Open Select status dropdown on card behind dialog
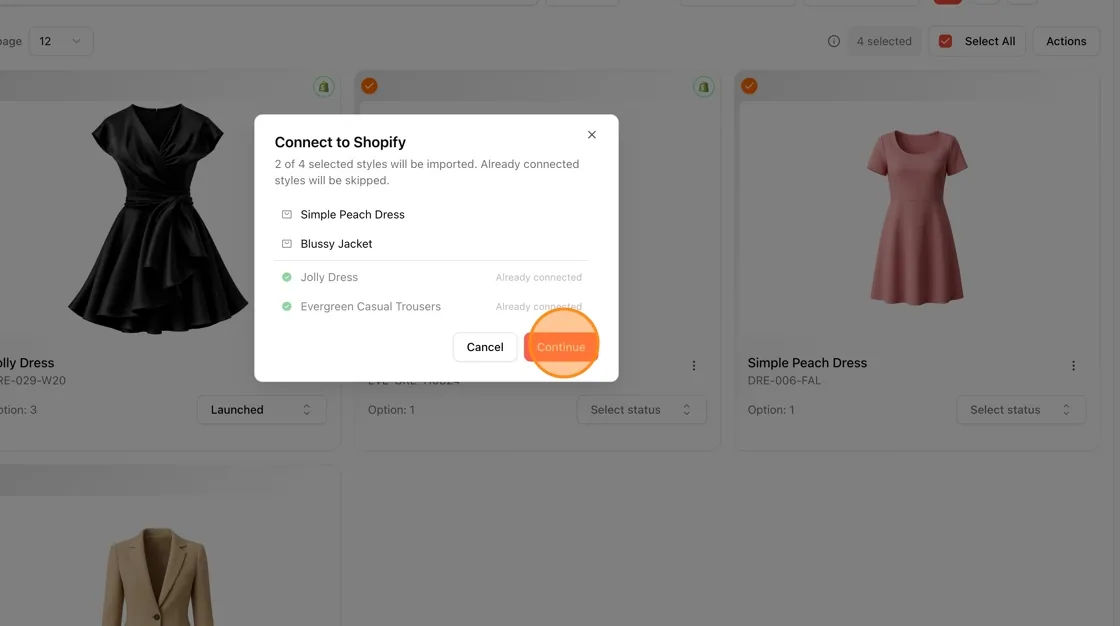The image size is (1120, 626). pos(641,409)
